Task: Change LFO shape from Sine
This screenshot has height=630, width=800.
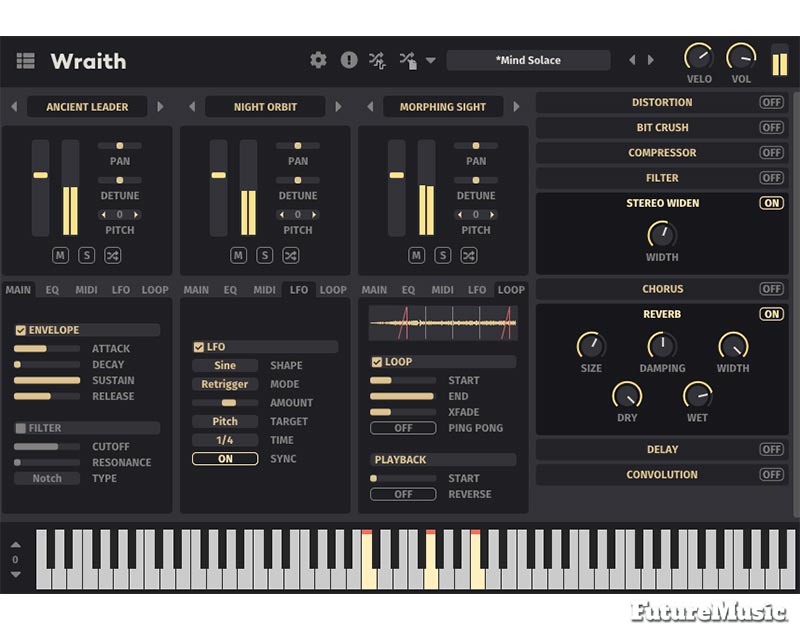Action: click(225, 365)
